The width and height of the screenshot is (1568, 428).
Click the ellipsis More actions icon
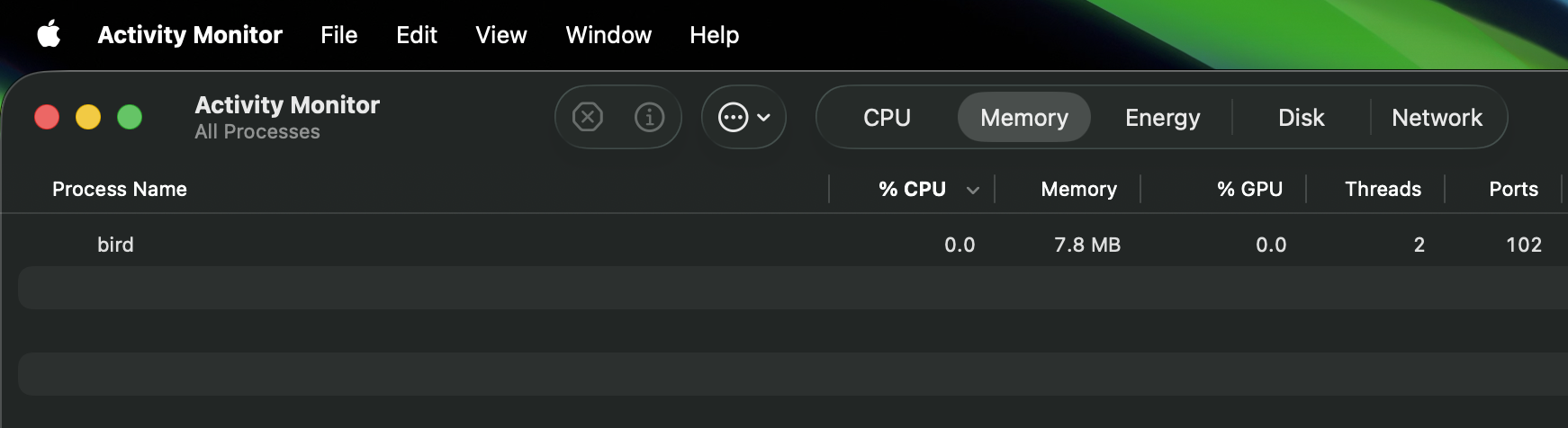(x=733, y=117)
